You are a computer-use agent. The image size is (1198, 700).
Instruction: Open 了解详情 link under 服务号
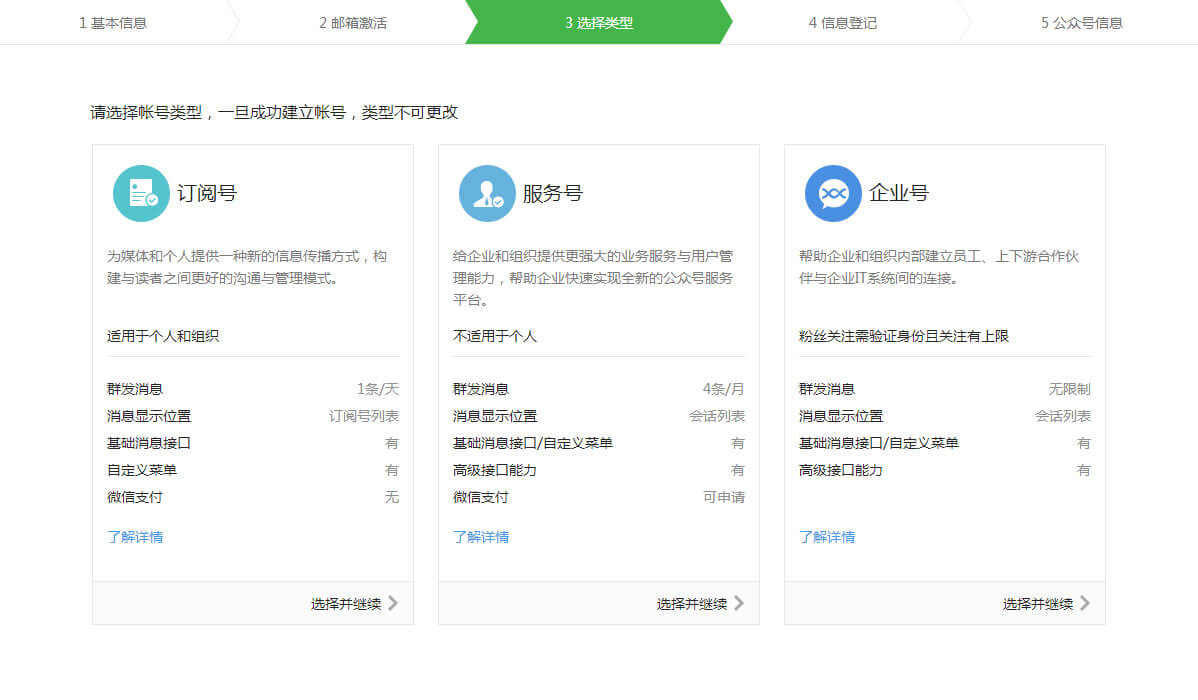coord(481,537)
